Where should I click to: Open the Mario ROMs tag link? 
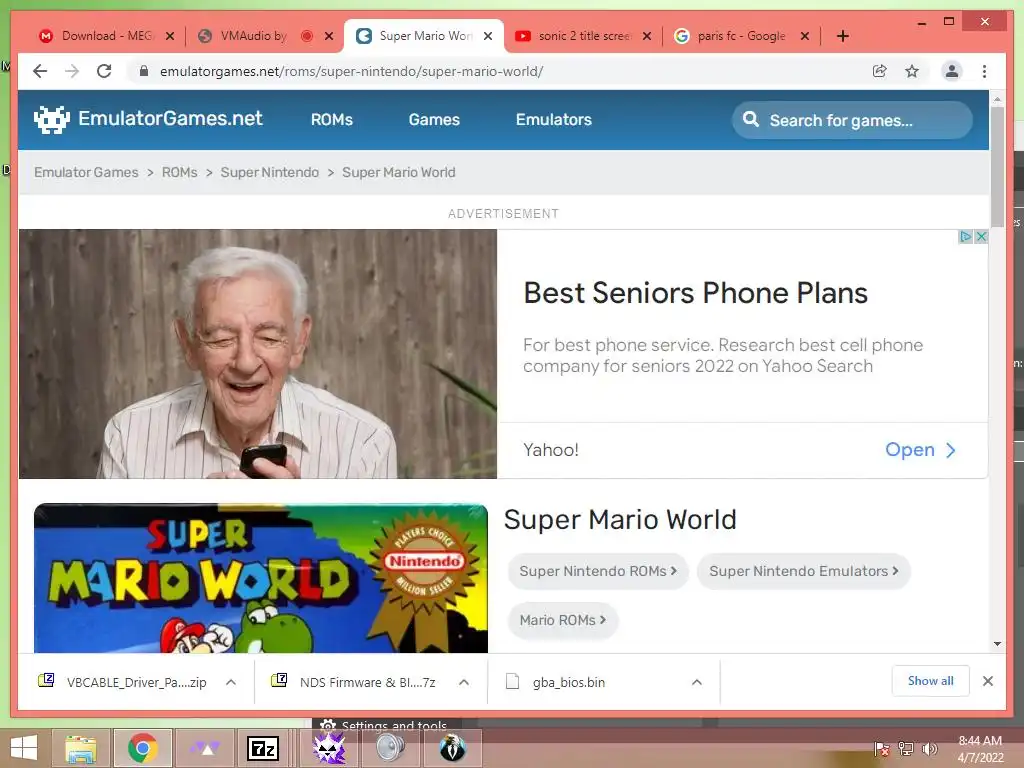(563, 620)
